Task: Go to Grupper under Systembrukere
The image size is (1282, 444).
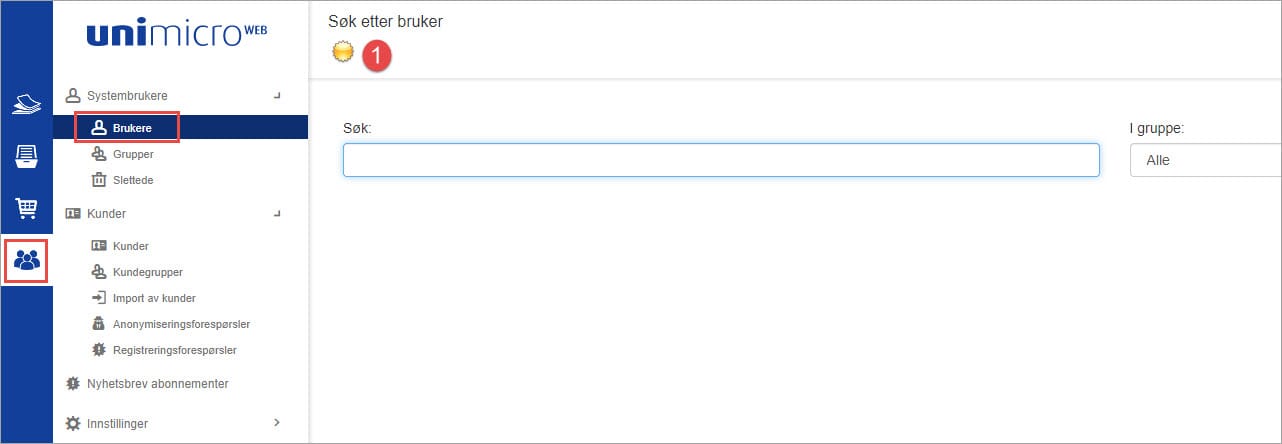Action: (x=132, y=154)
